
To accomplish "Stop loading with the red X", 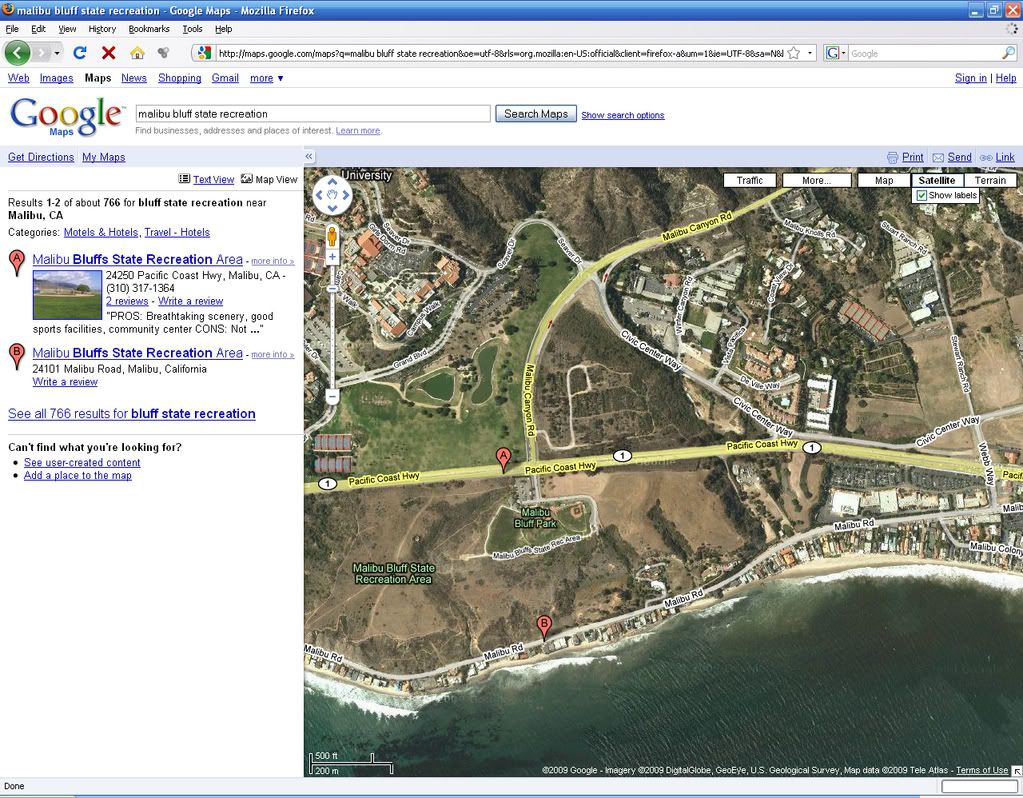I will click(108, 53).
